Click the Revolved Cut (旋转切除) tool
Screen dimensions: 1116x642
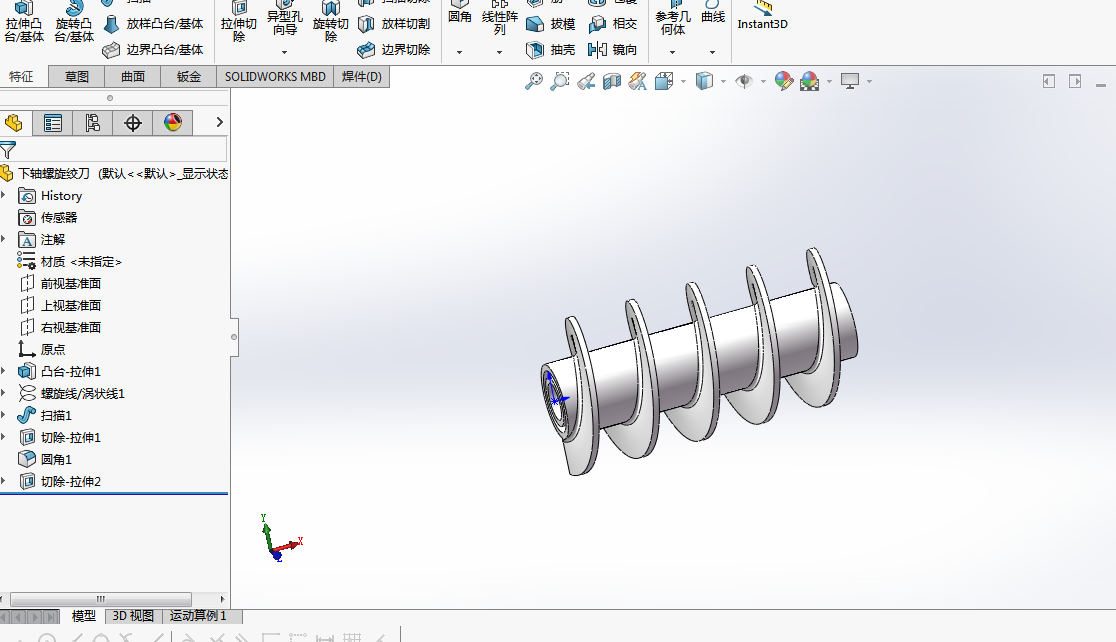tap(330, 23)
